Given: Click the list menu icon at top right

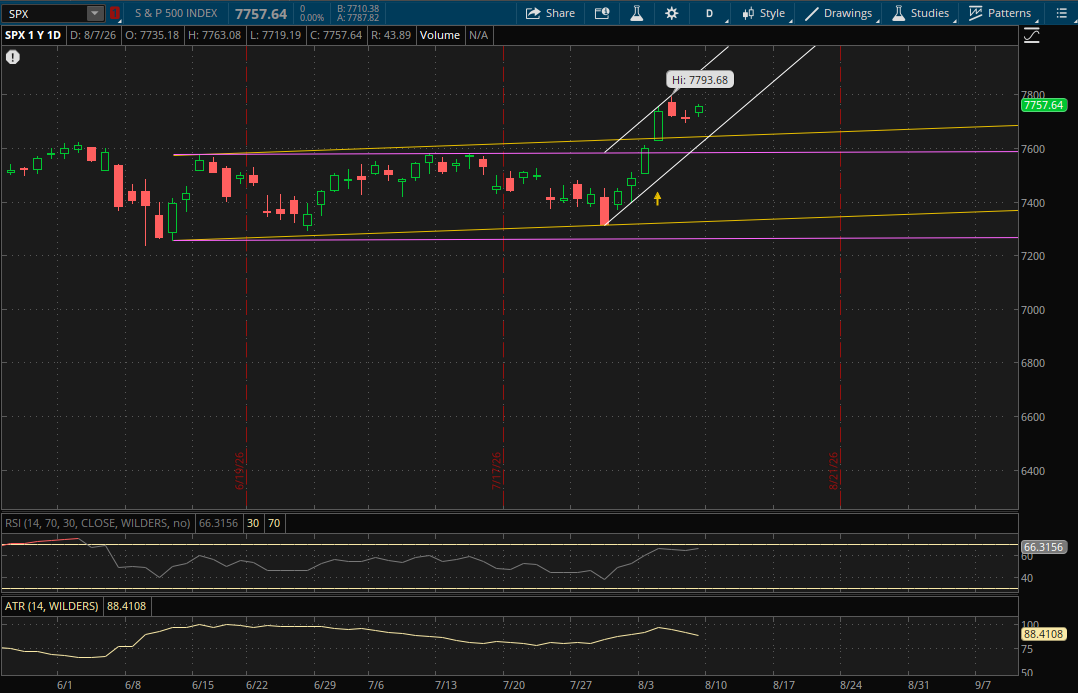Looking at the screenshot, I should point(1061,13).
